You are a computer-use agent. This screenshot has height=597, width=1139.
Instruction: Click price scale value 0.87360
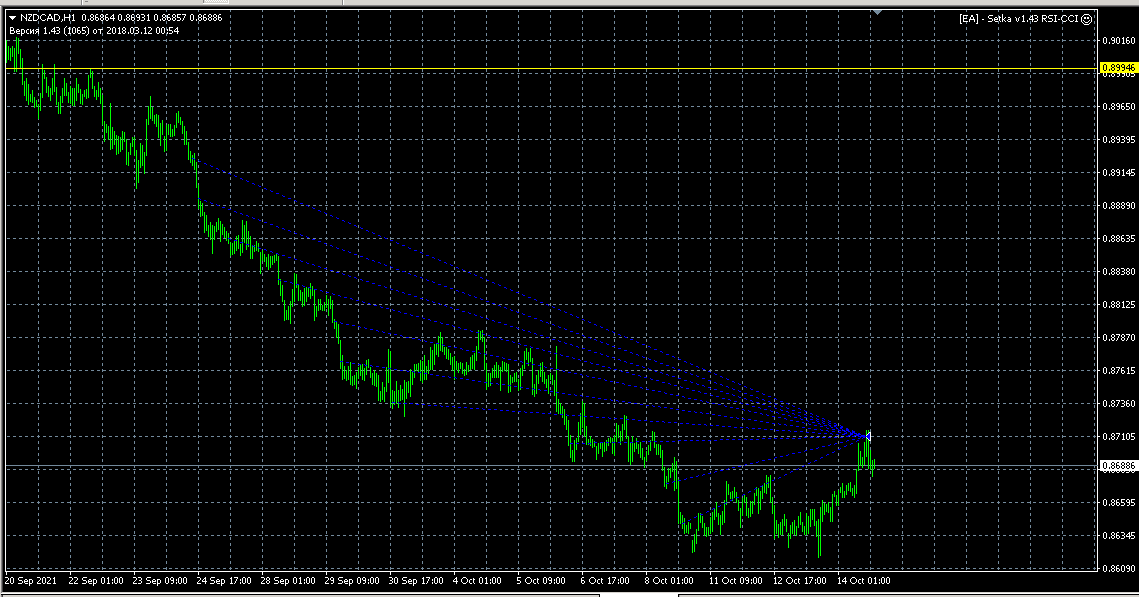[x=1119, y=403]
